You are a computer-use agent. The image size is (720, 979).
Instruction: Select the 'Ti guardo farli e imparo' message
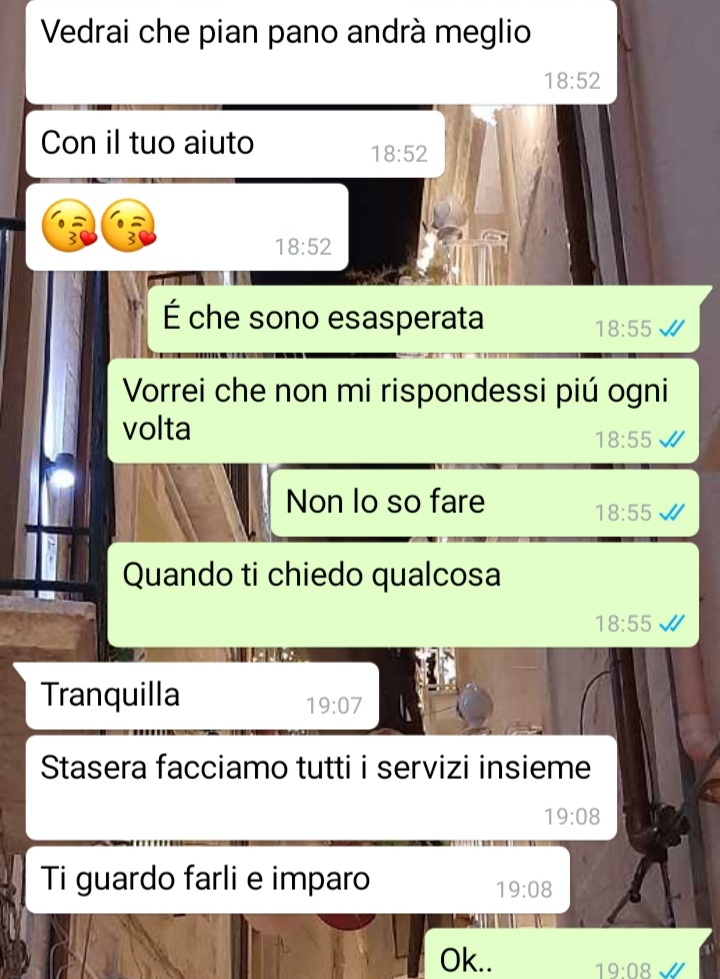(x=297, y=880)
